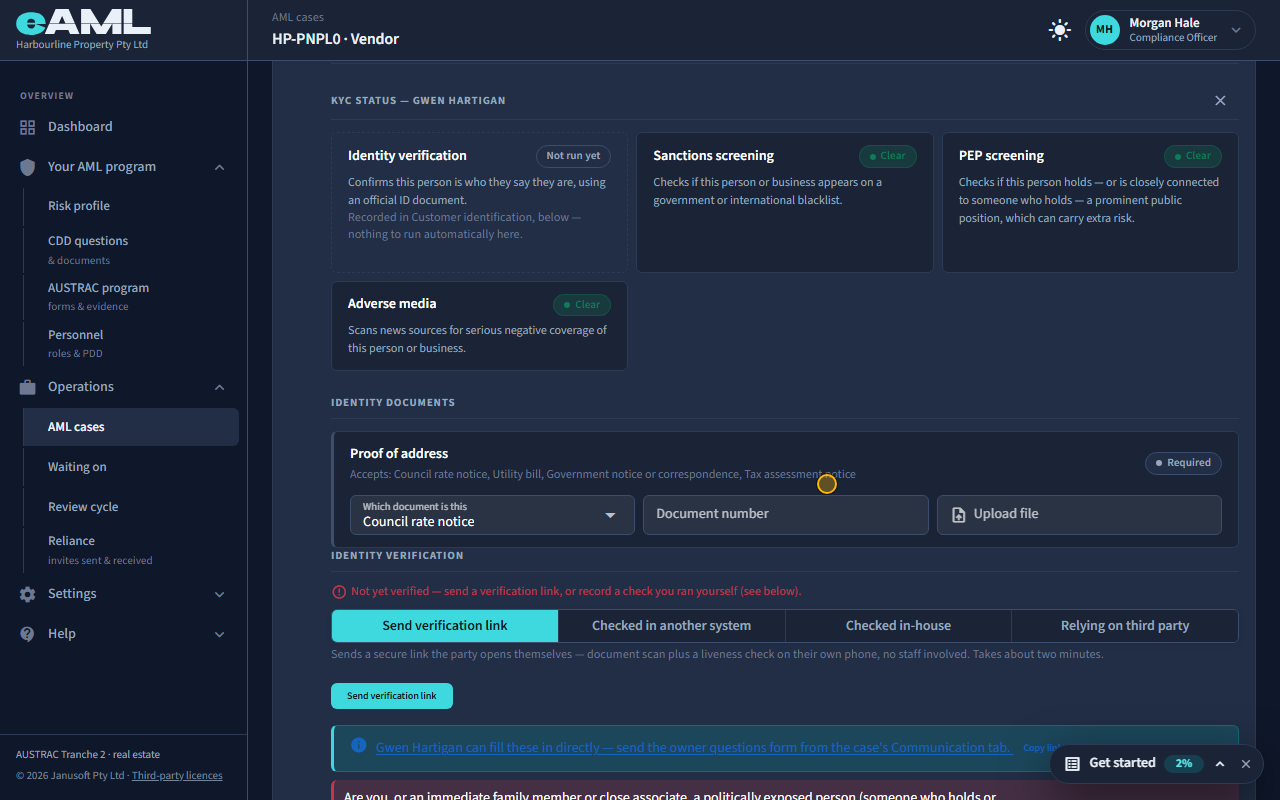Focus the Document number field

click(786, 515)
